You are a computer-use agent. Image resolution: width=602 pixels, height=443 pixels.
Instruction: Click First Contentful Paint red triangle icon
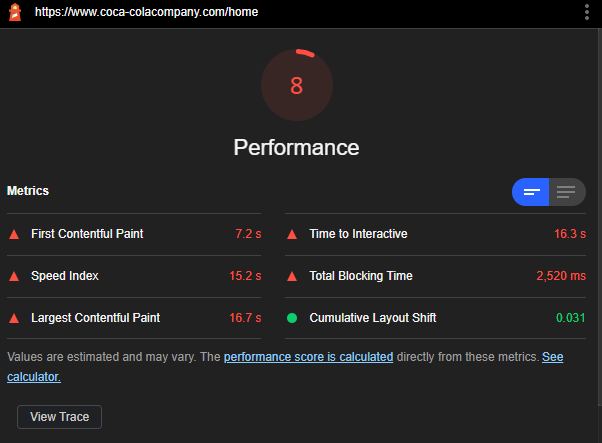click(14, 234)
